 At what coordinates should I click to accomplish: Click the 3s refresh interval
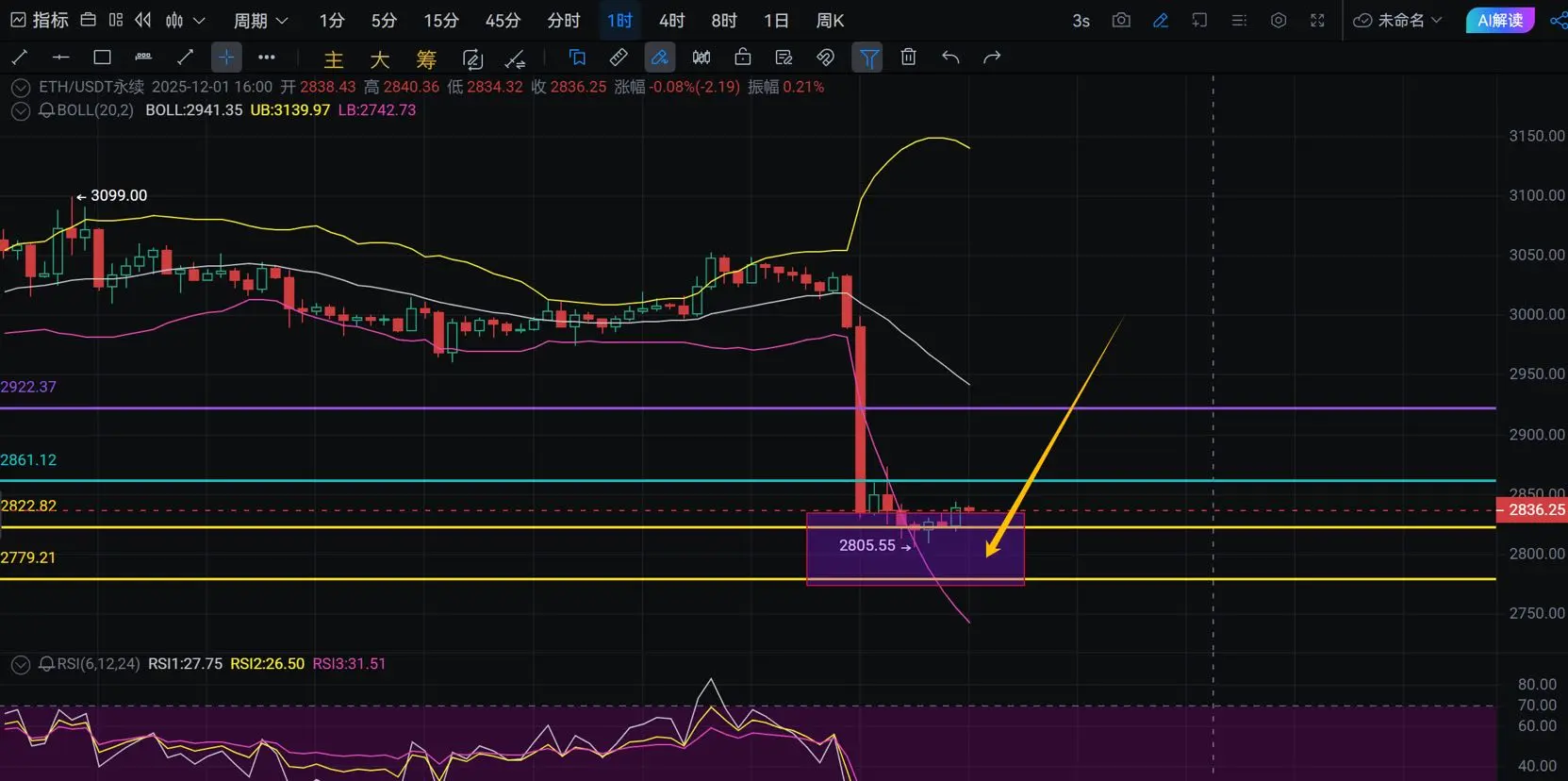coord(1081,20)
